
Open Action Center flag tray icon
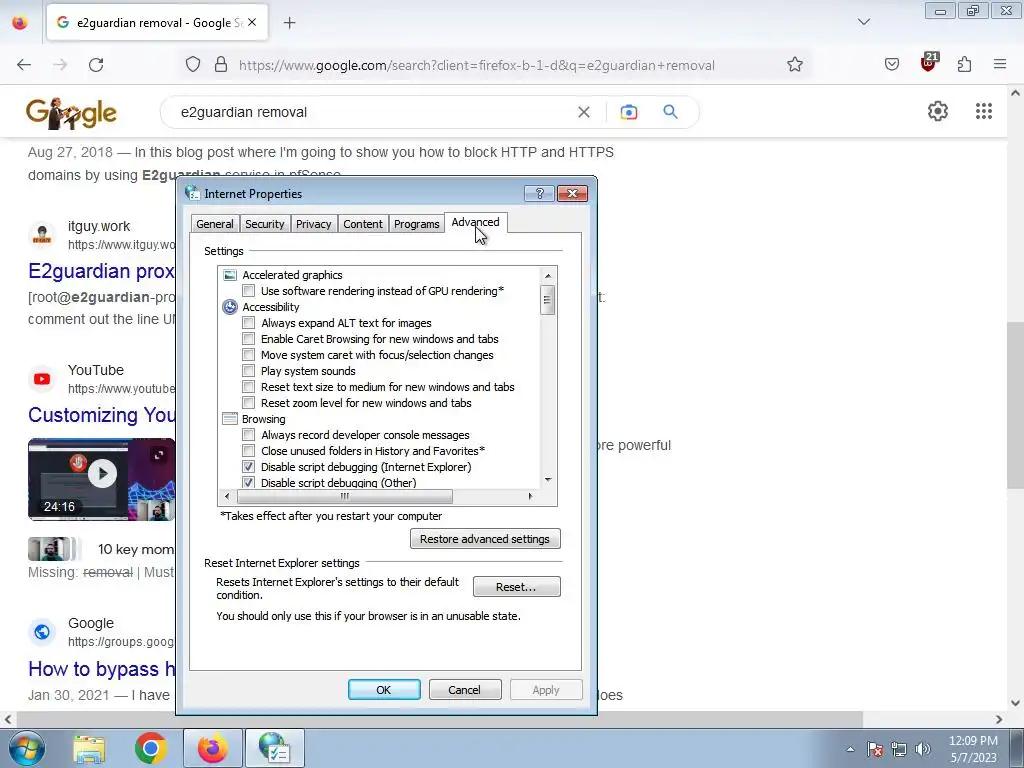(x=875, y=749)
